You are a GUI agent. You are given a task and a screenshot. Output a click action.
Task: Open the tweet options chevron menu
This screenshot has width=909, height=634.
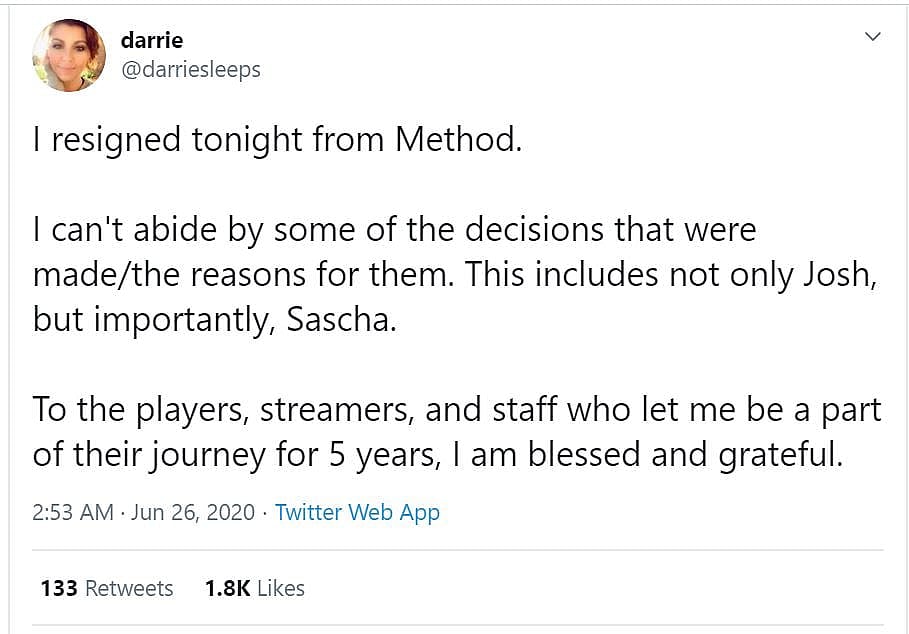(x=872, y=37)
